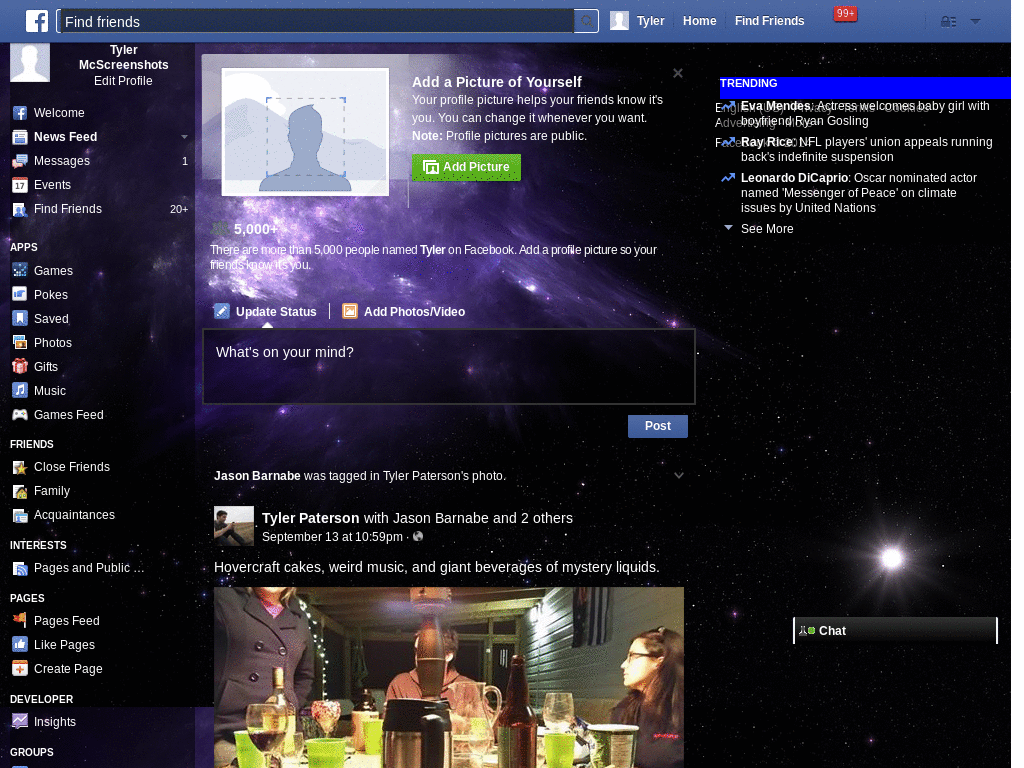The image size is (1024, 768).
Task: Click the Post button
Action: pyautogui.click(x=658, y=426)
